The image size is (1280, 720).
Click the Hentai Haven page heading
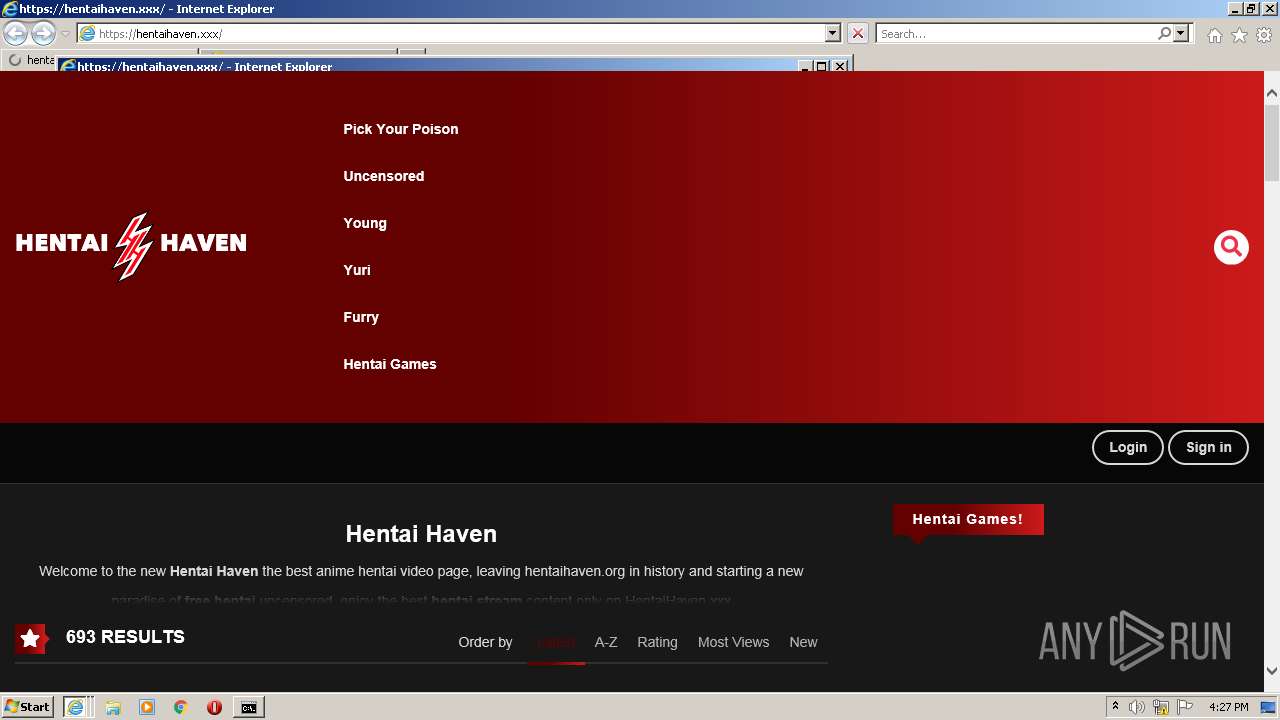421,534
